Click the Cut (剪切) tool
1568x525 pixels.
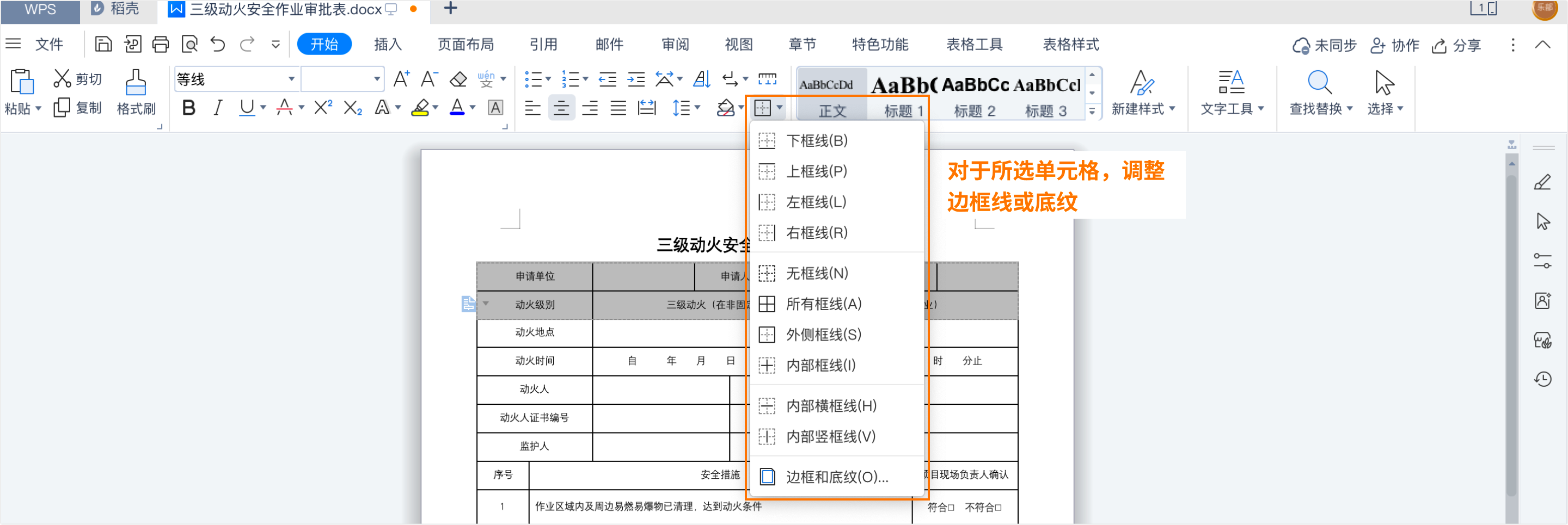[x=77, y=79]
